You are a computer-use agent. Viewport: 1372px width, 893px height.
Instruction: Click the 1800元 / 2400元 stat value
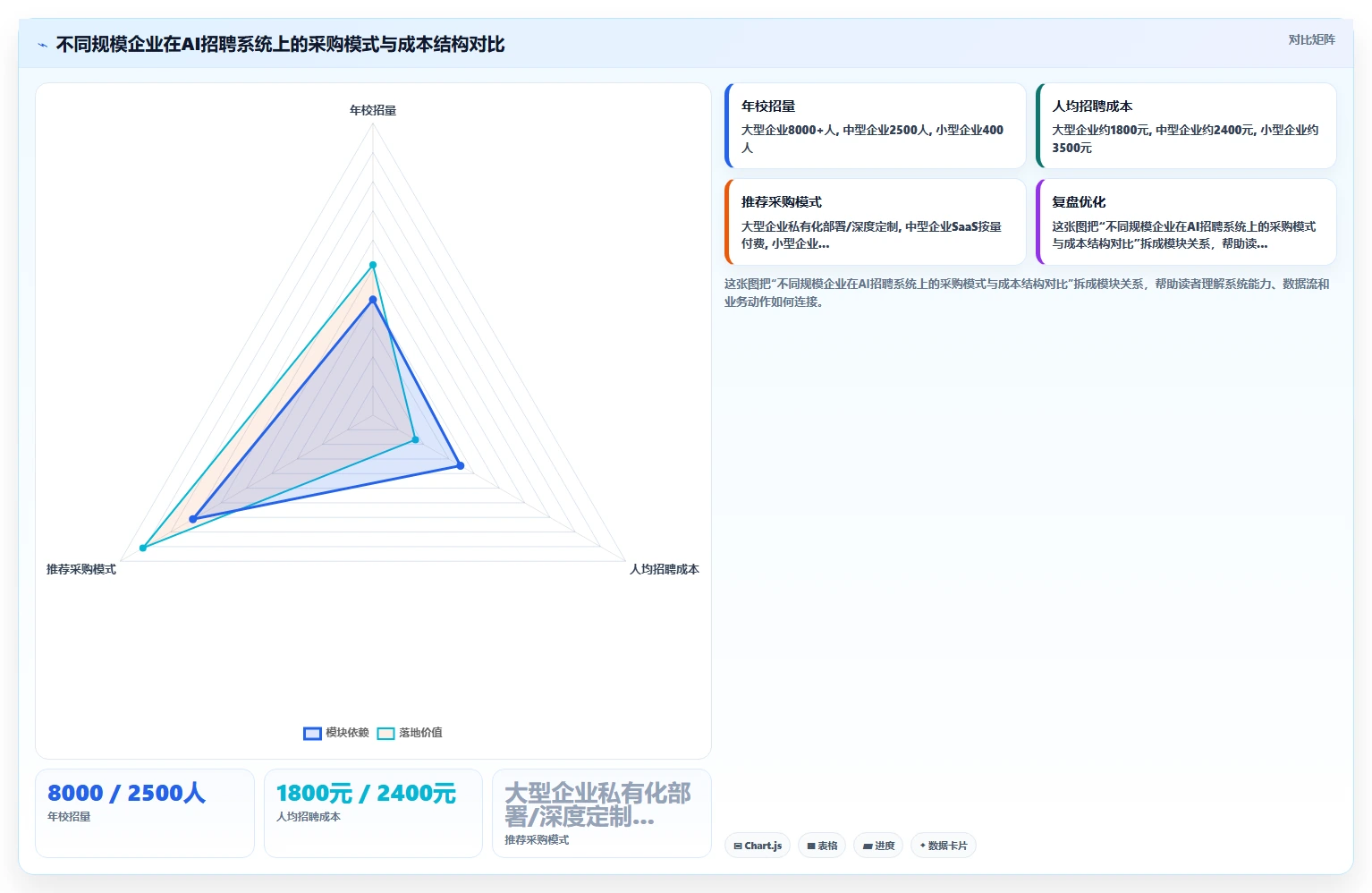coord(366,794)
